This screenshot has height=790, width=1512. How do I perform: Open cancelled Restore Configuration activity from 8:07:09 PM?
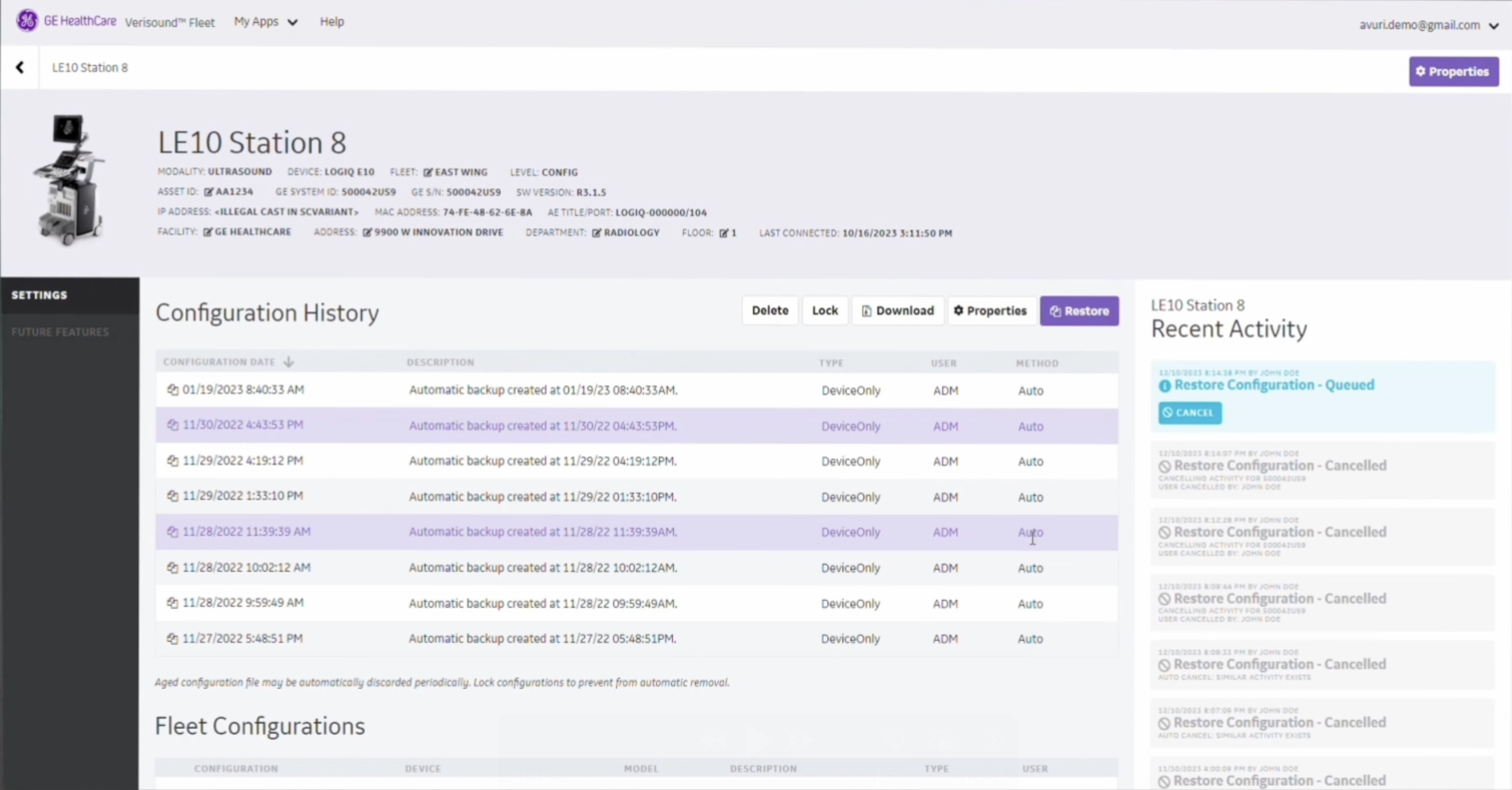coord(1323,722)
